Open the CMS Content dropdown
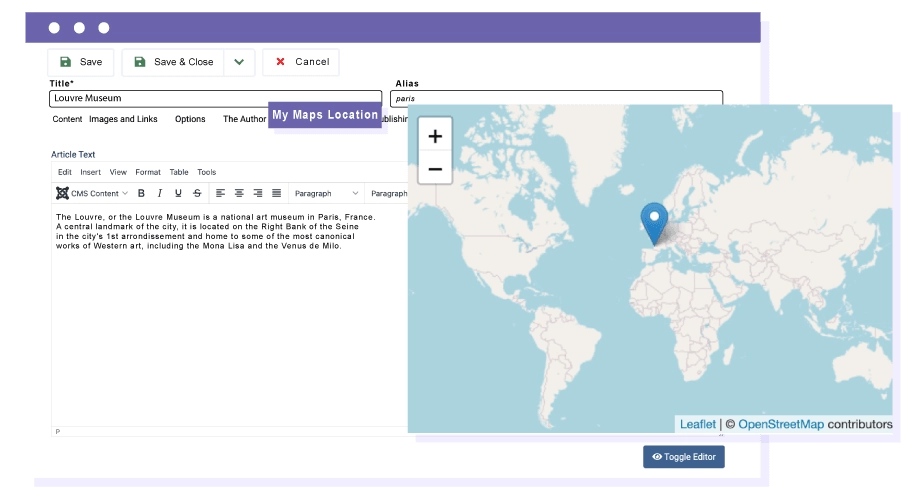Viewport: 920px width, 500px height. [92, 193]
